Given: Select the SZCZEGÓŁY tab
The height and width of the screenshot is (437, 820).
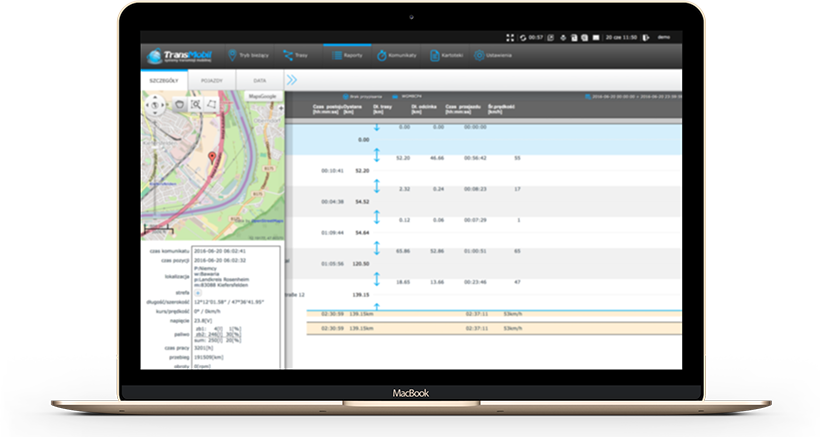Looking at the screenshot, I should pos(164,79).
